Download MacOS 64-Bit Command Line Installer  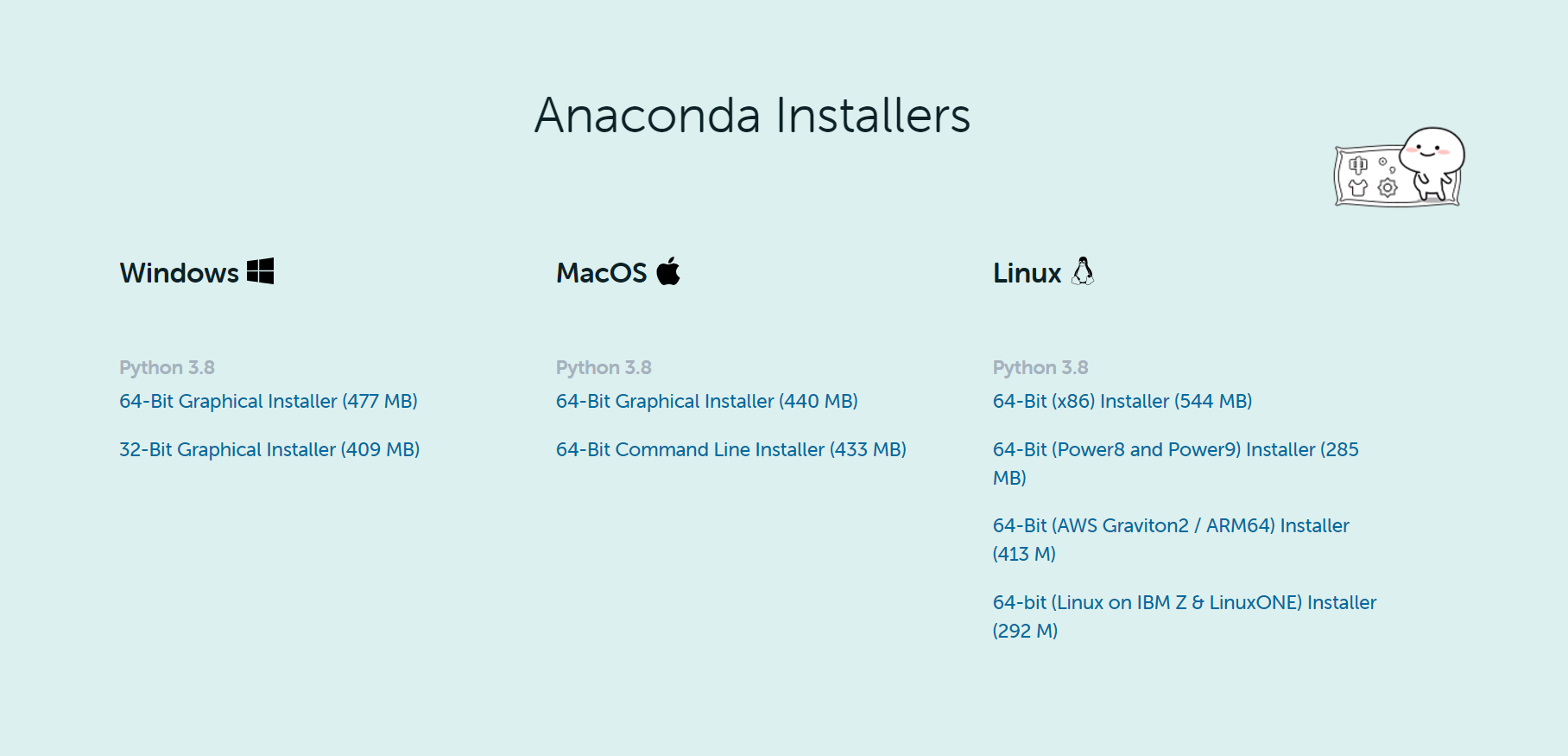pyautogui.click(x=731, y=449)
